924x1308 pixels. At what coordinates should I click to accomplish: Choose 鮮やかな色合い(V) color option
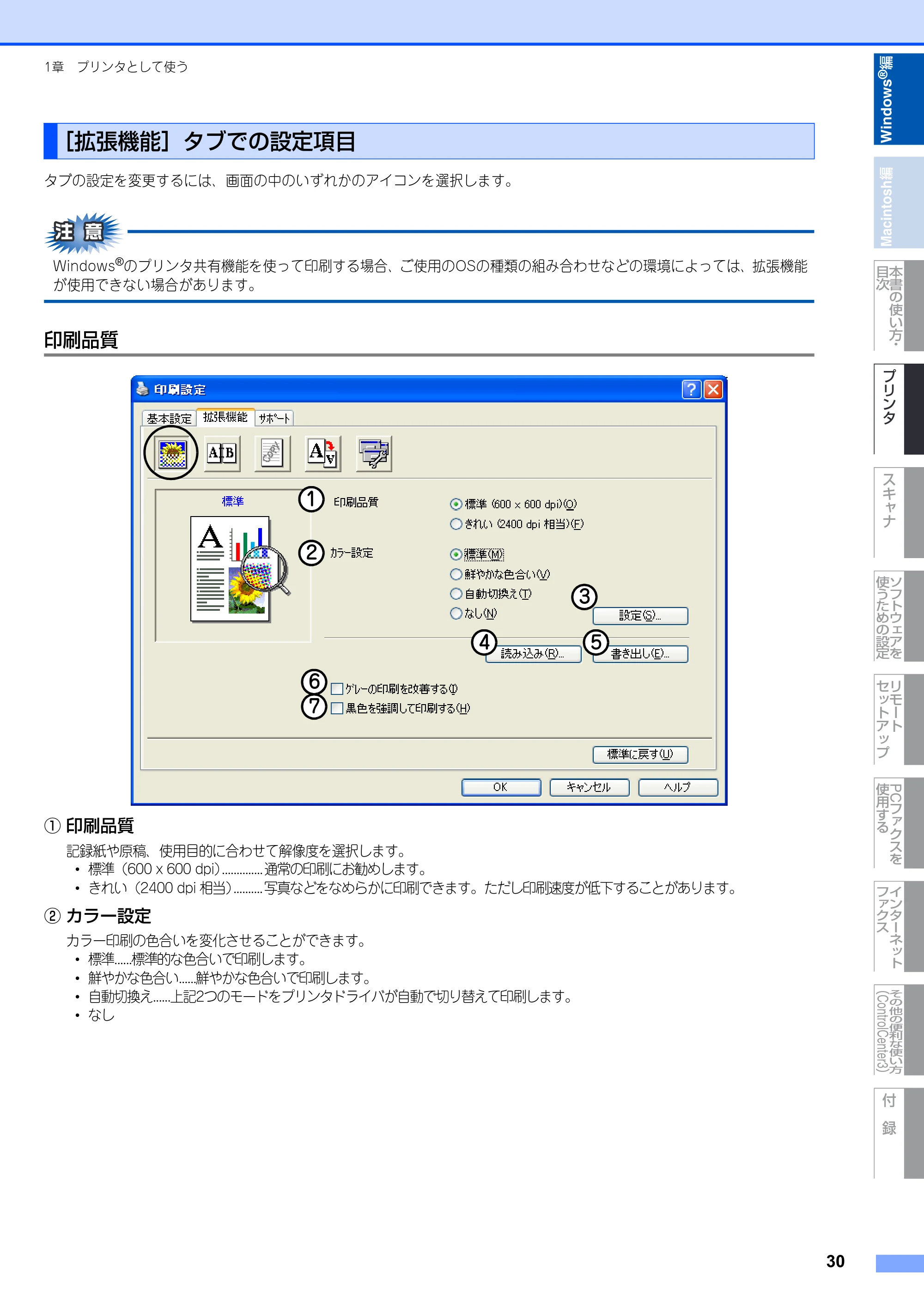coord(456,574)
